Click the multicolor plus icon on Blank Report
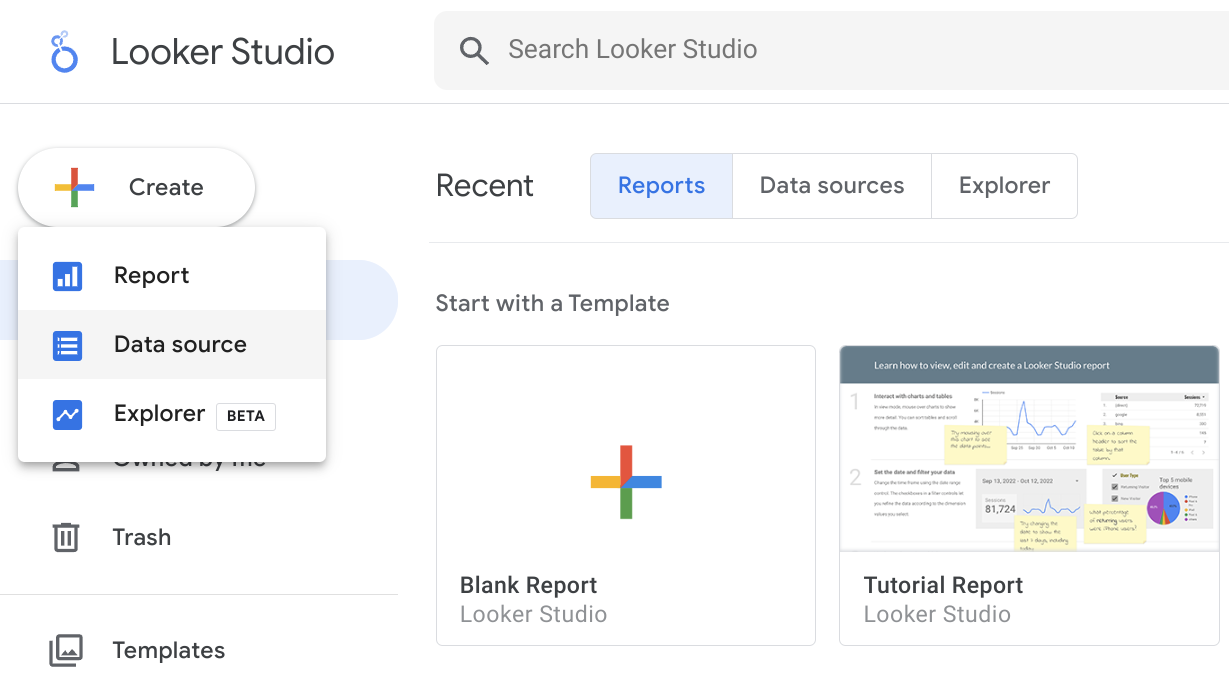The width and height of the screenshot is (1229, 683). pos(625,481)
